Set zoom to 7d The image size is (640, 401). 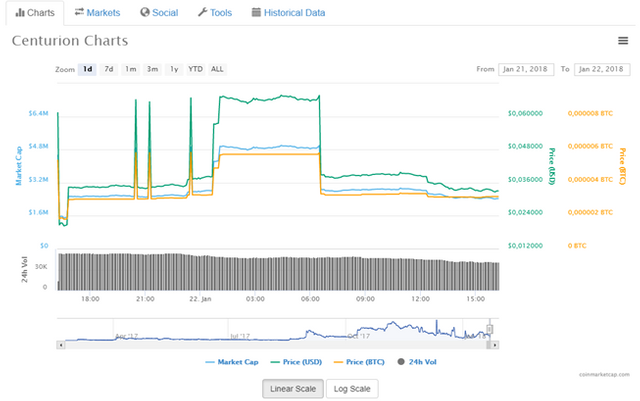click(109, 69)
